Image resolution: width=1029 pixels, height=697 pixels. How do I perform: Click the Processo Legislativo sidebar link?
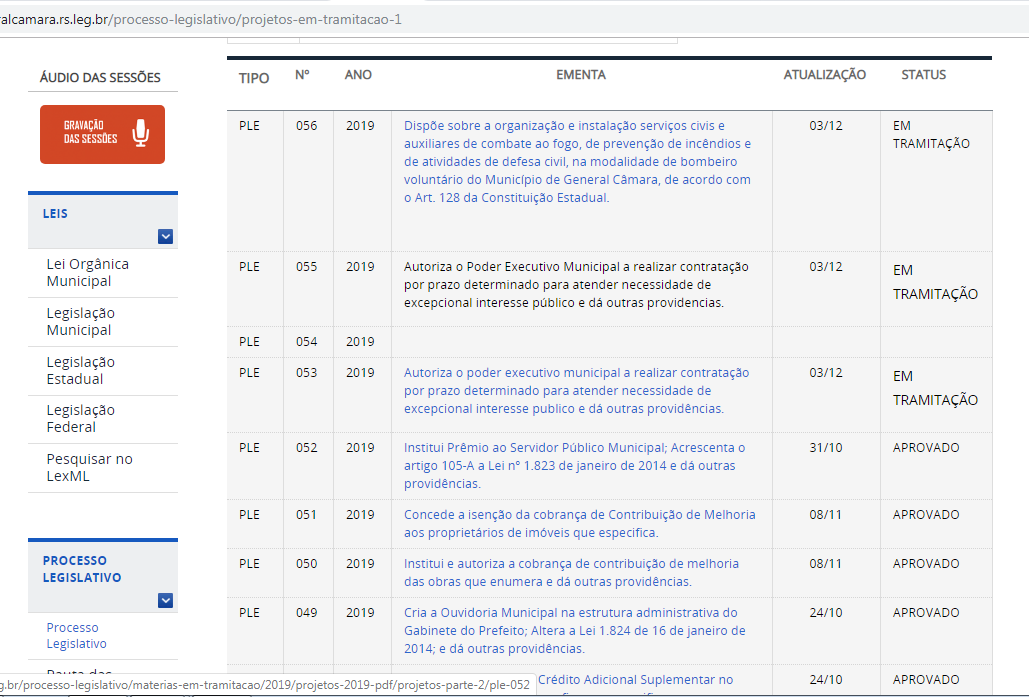click(x=76, y=635)
